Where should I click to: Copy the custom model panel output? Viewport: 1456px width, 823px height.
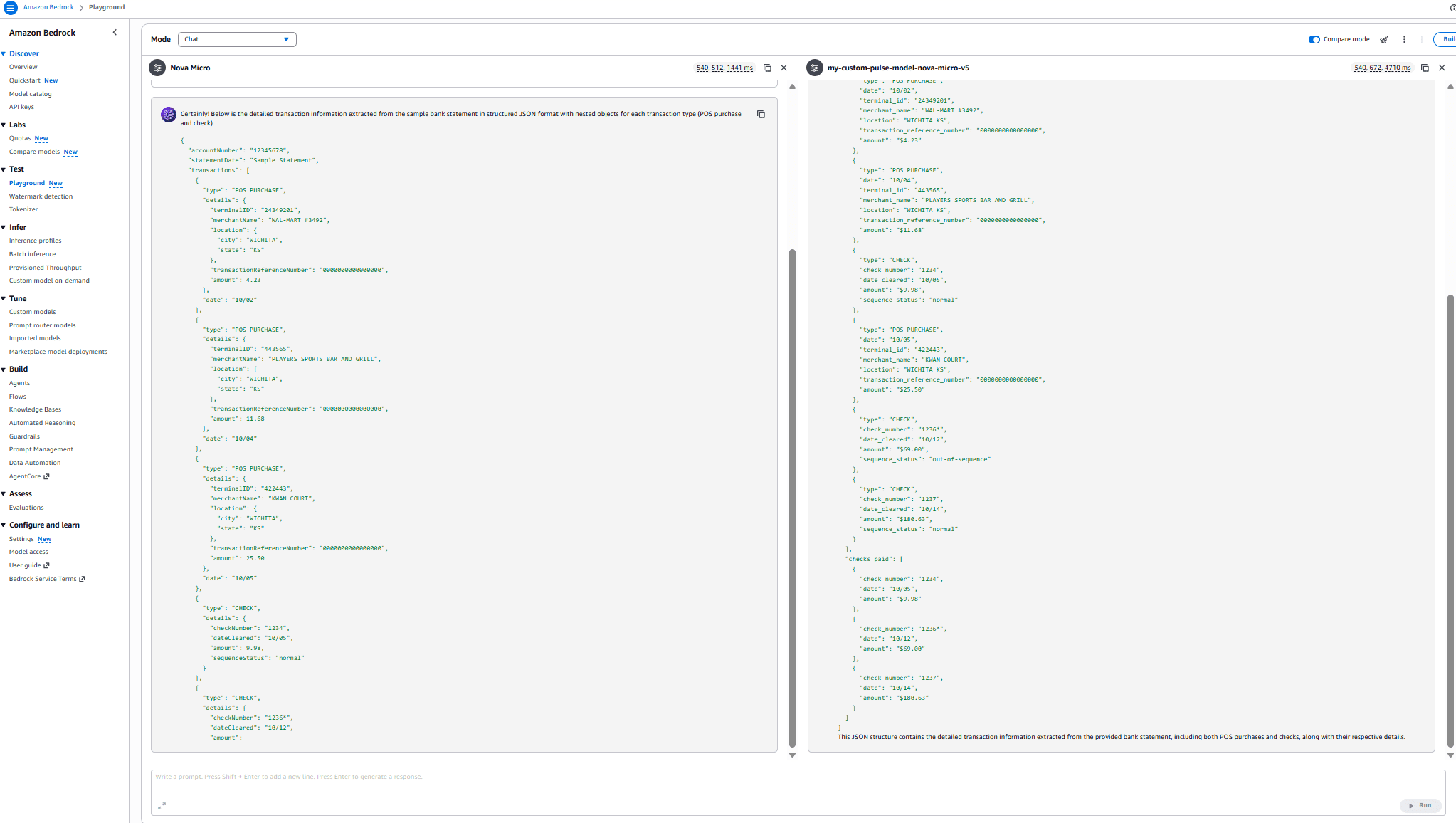coord(1425,68)
